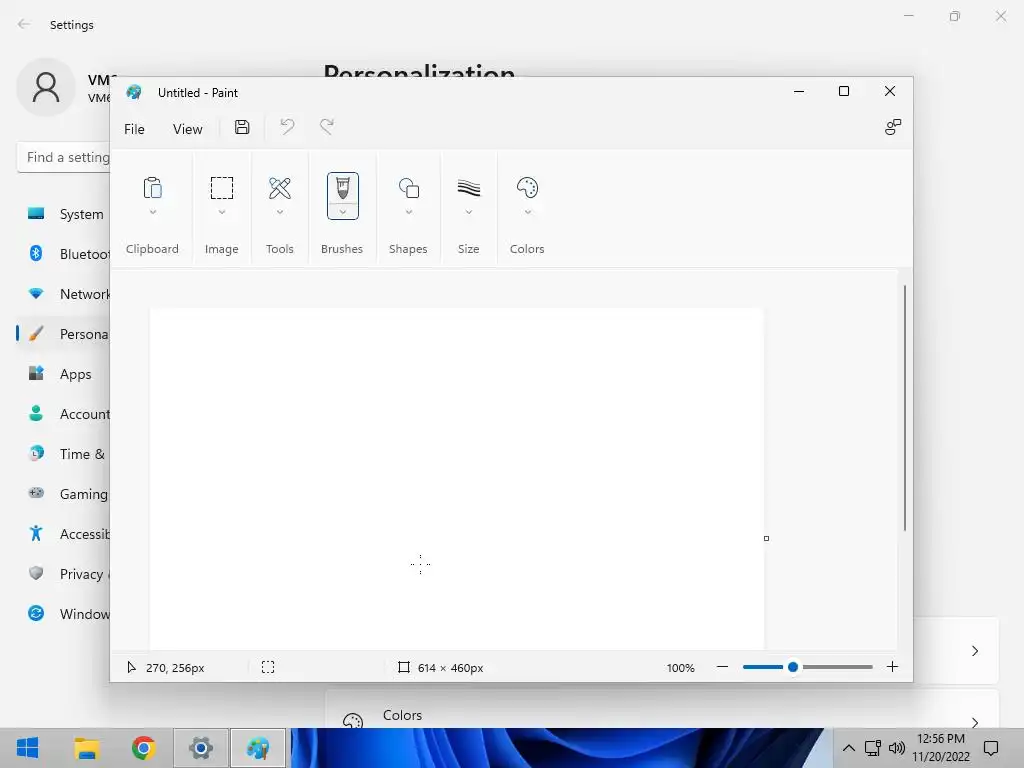Expand the Clipboard dropdown chevron

153,212
